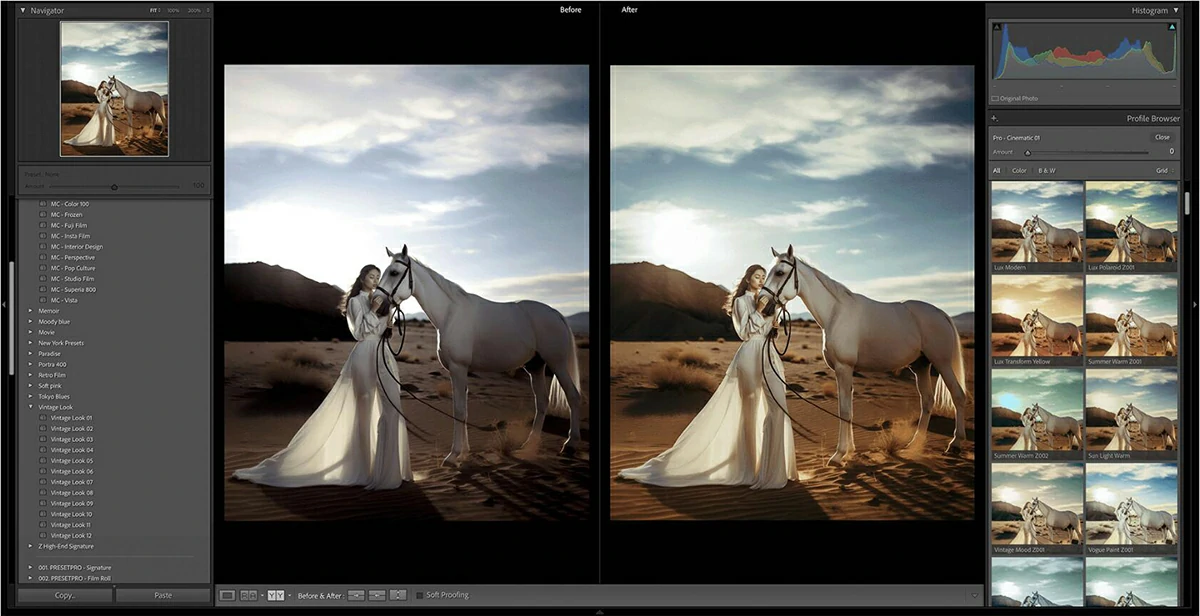
Task: Open dropdown arrow next to Y|Y view button
Action: pyautogui.click(x=290, y=595)
